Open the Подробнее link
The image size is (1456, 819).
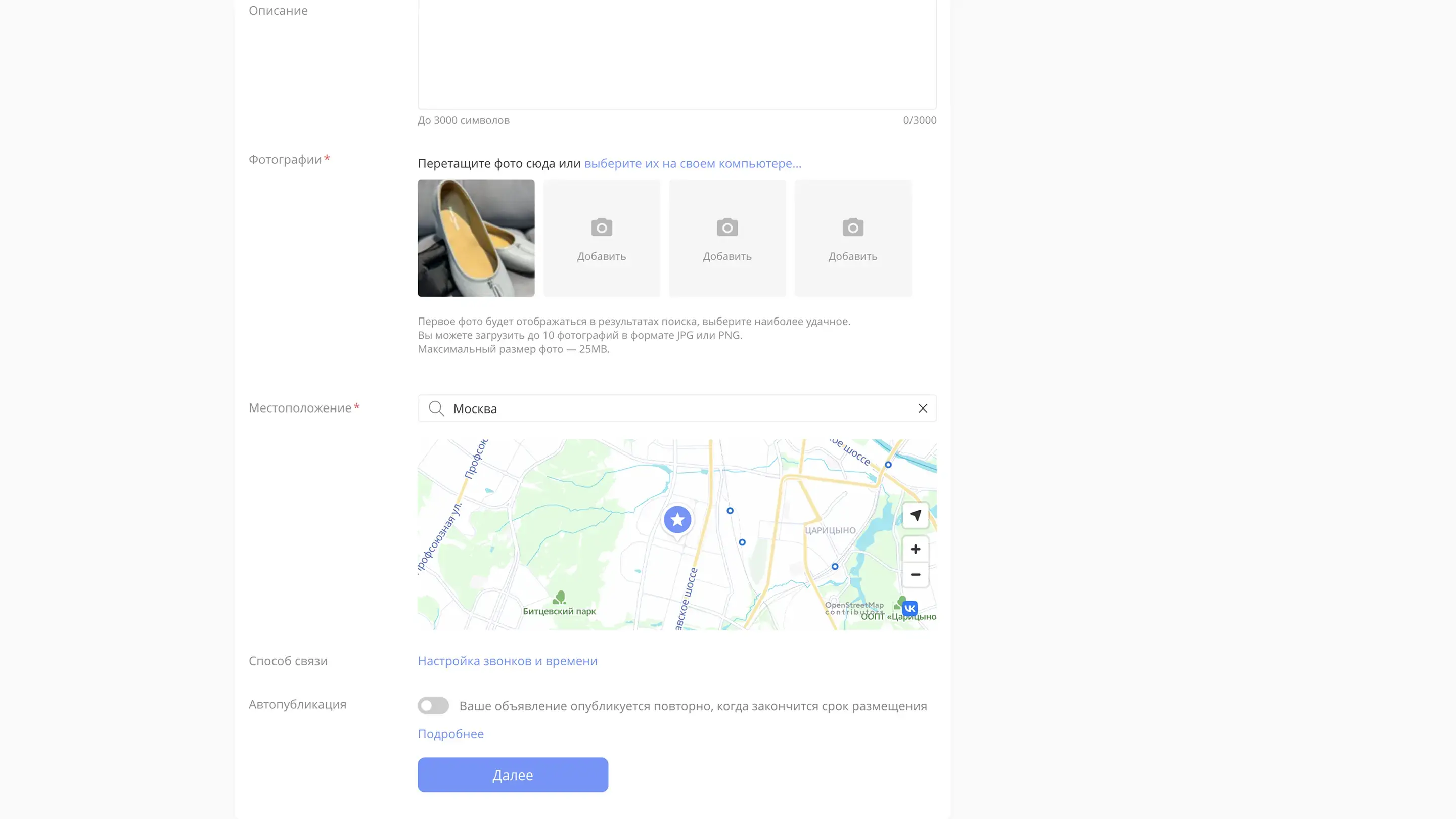pyautogui.click(x=450, y=734)
